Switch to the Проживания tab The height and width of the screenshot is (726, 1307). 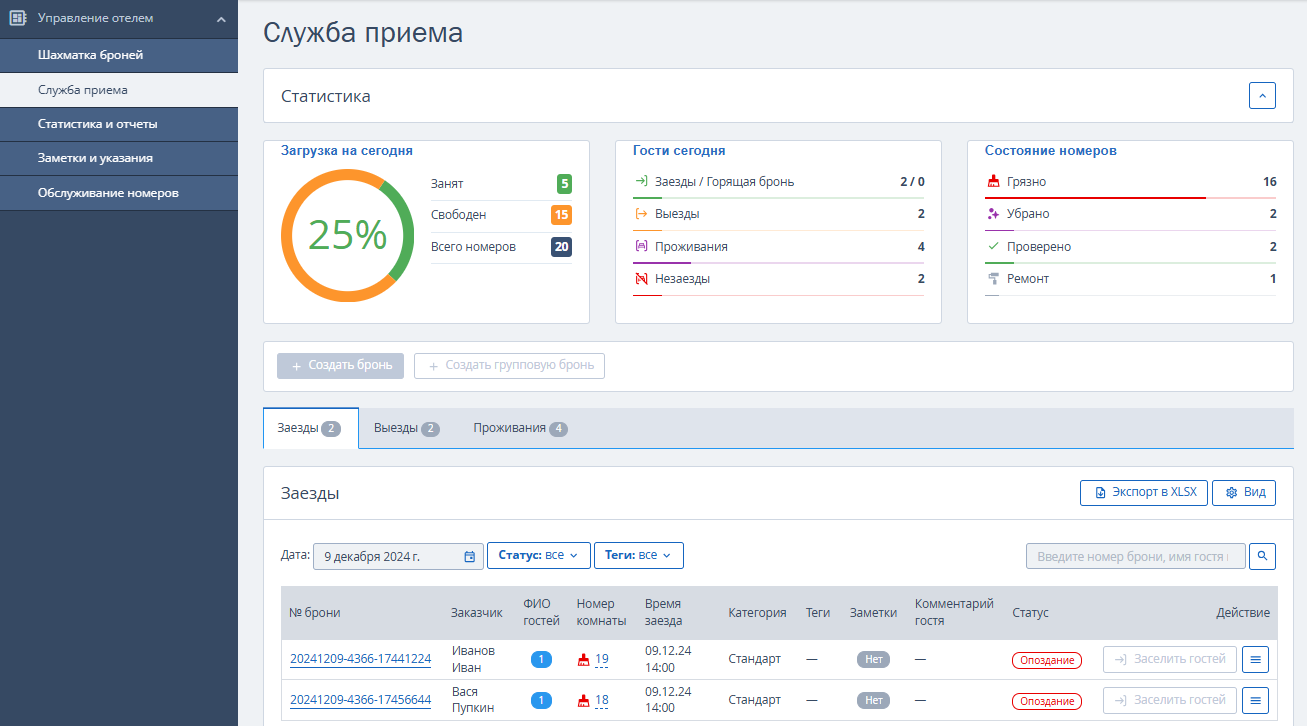(521, 428)
